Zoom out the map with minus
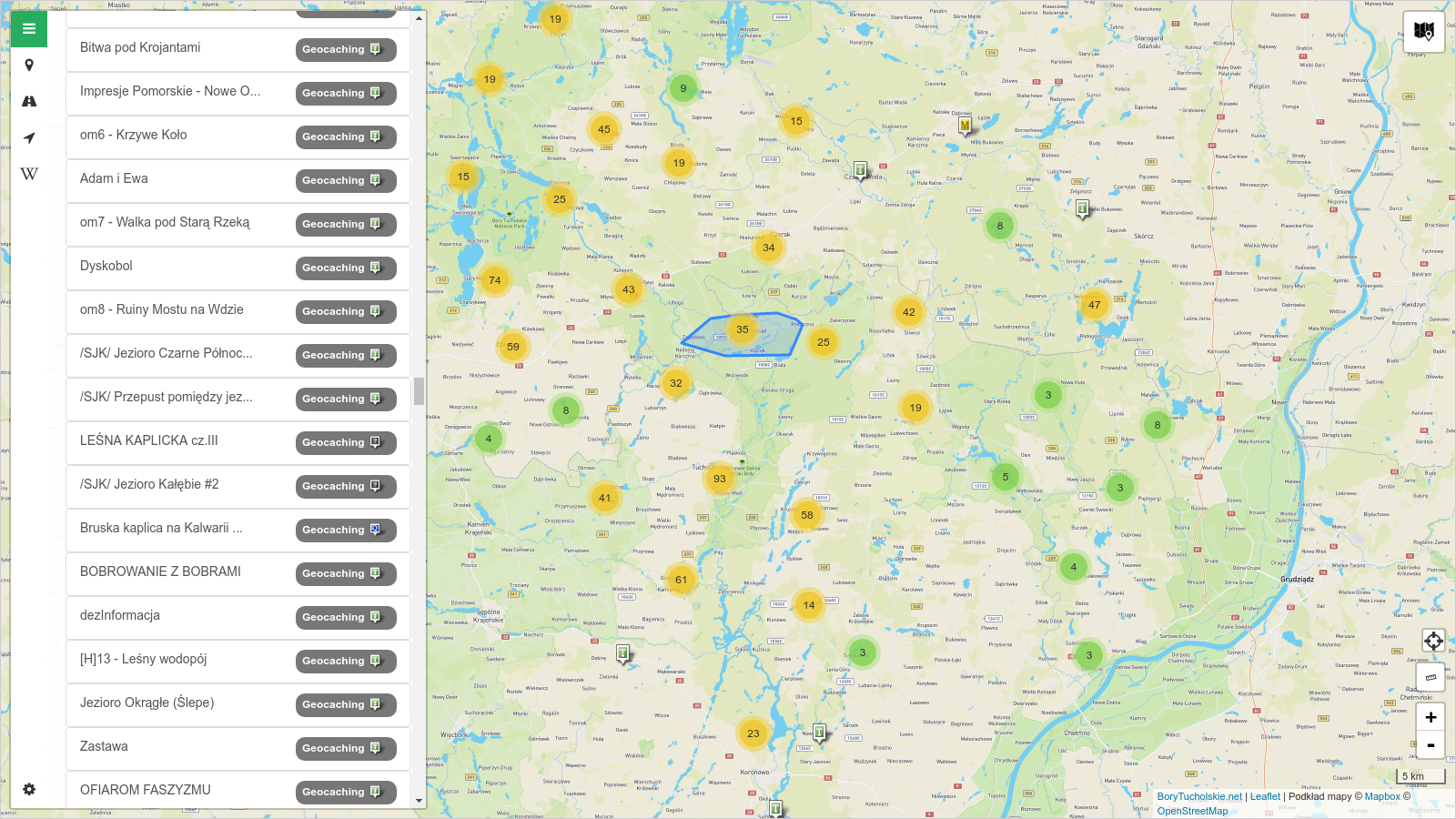 click(1431, 745)
